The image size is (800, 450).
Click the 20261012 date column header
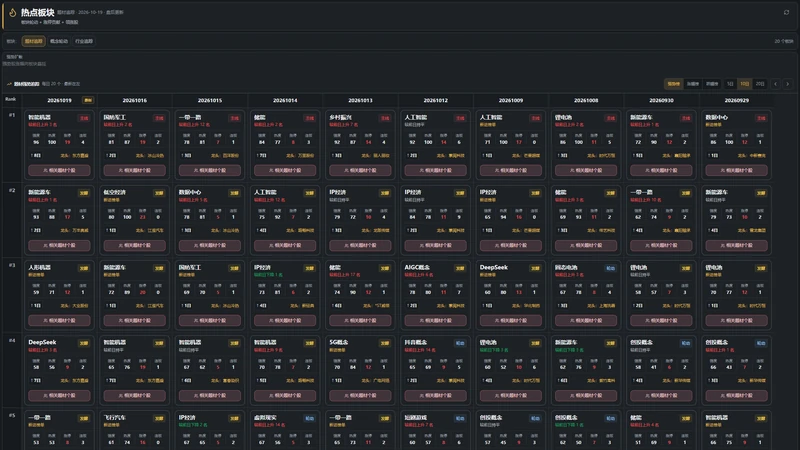[x=436, y=101]
